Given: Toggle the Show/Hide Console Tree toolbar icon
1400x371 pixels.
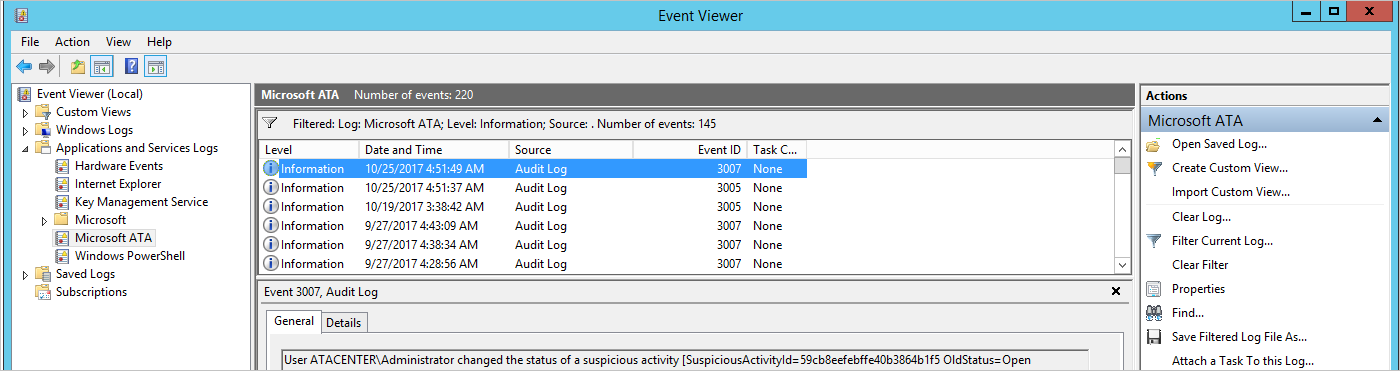Looking at the screenshot, I should point(101,67).
